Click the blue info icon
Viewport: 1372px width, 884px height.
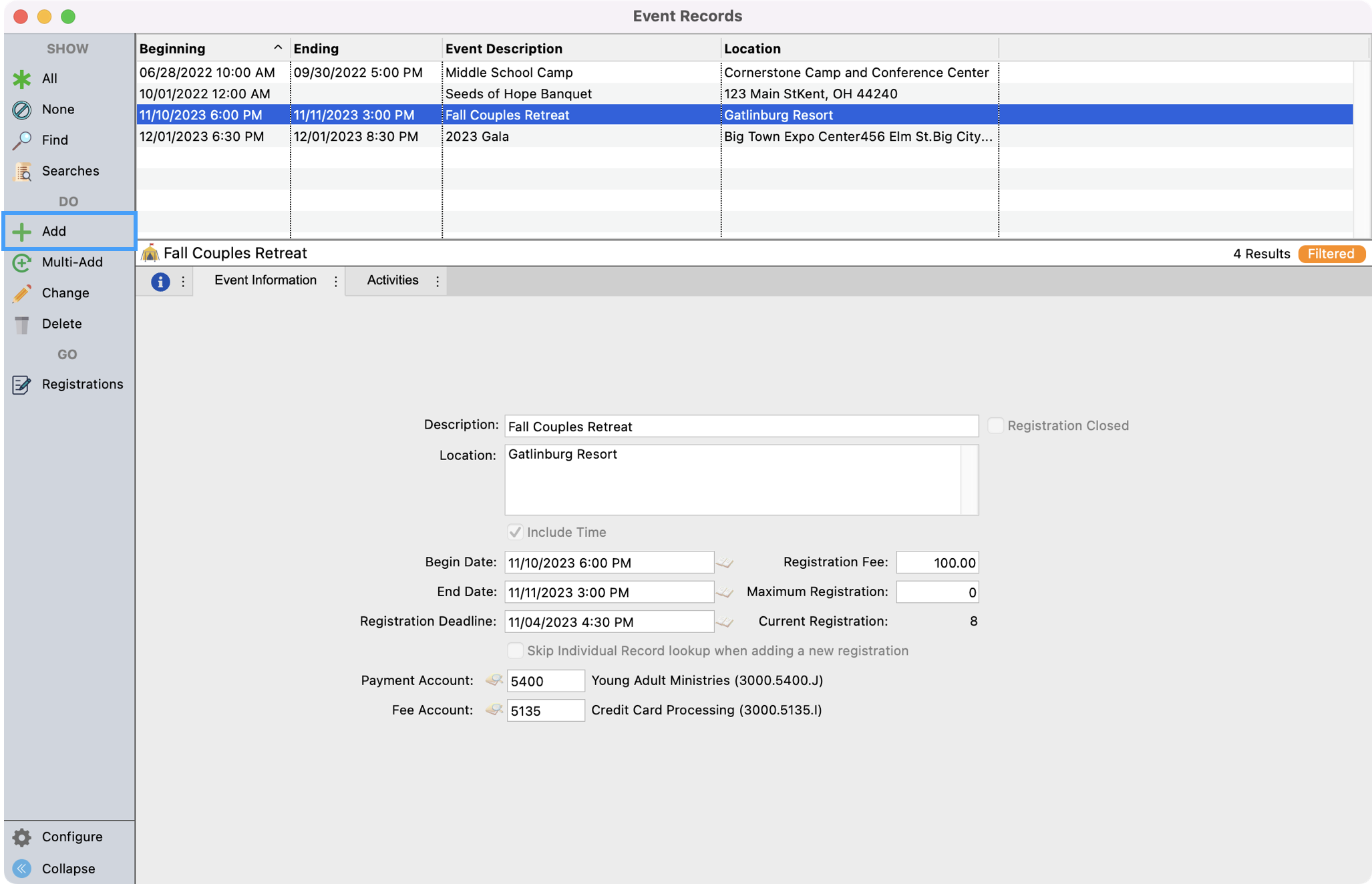(x=160, y=282)
